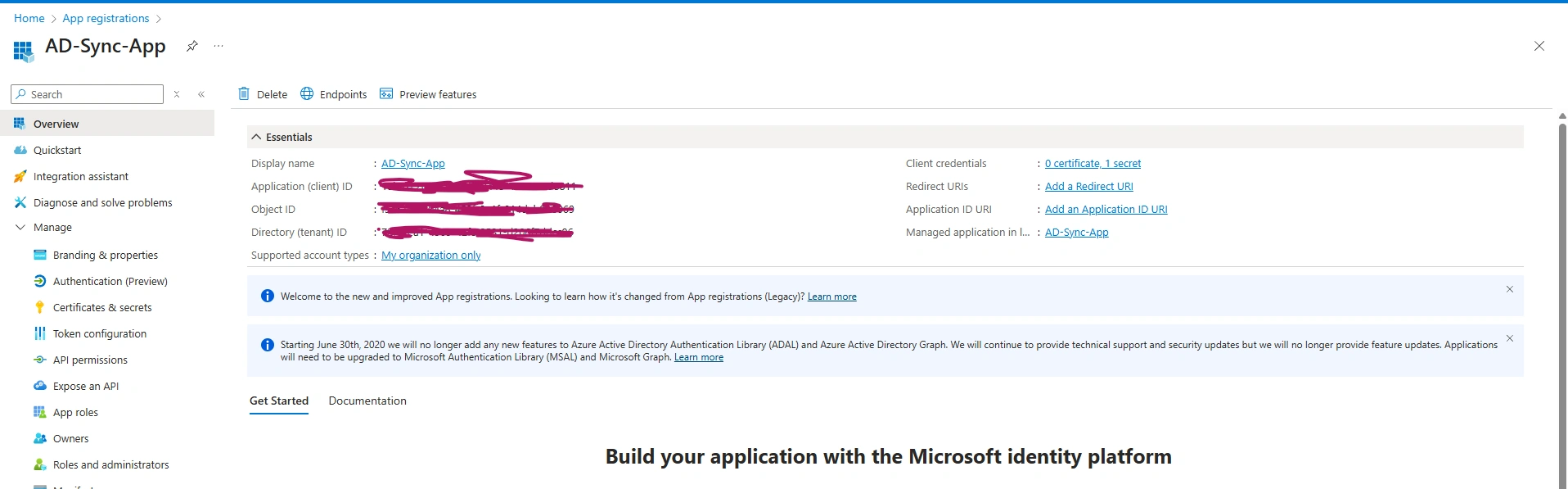Click the API permissions icon
This screenshot has height=489, width=1568.
(40, 360)
